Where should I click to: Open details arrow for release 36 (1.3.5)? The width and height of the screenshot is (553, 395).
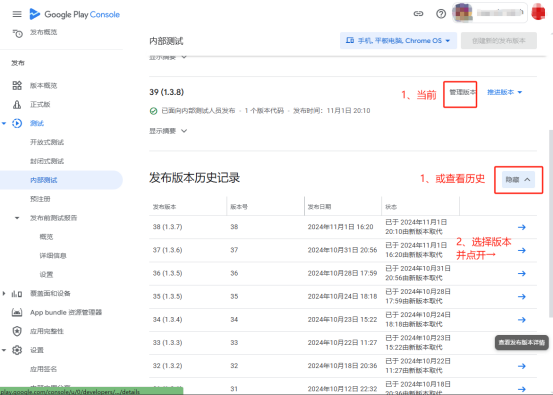(522, 273)
